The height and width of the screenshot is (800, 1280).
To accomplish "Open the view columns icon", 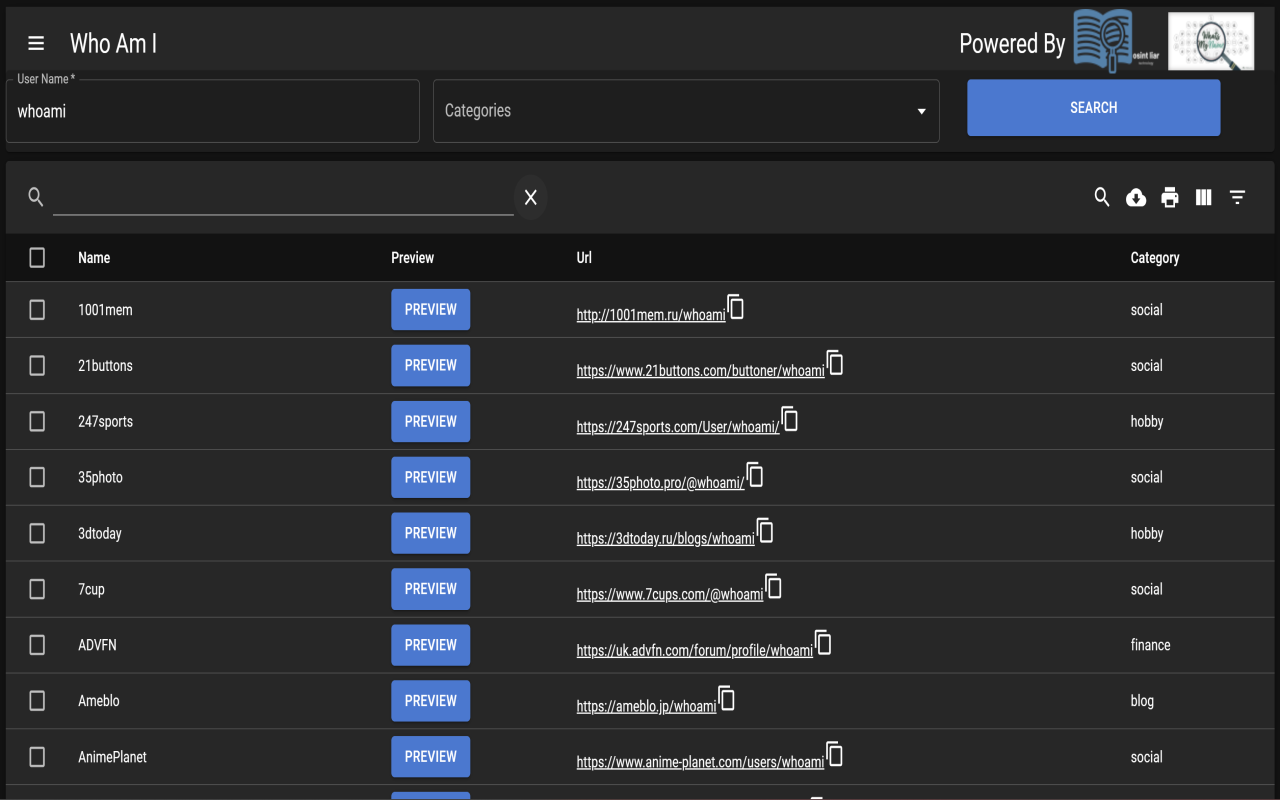I will pyautogui.click(x=1204, y=197).
